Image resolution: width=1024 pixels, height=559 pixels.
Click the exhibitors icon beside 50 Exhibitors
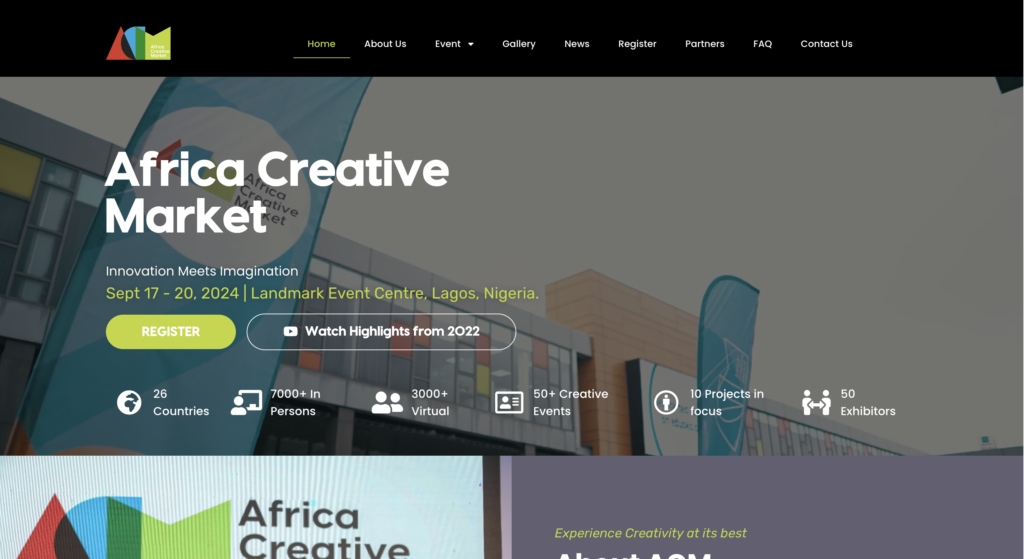(x=816, y=402)
